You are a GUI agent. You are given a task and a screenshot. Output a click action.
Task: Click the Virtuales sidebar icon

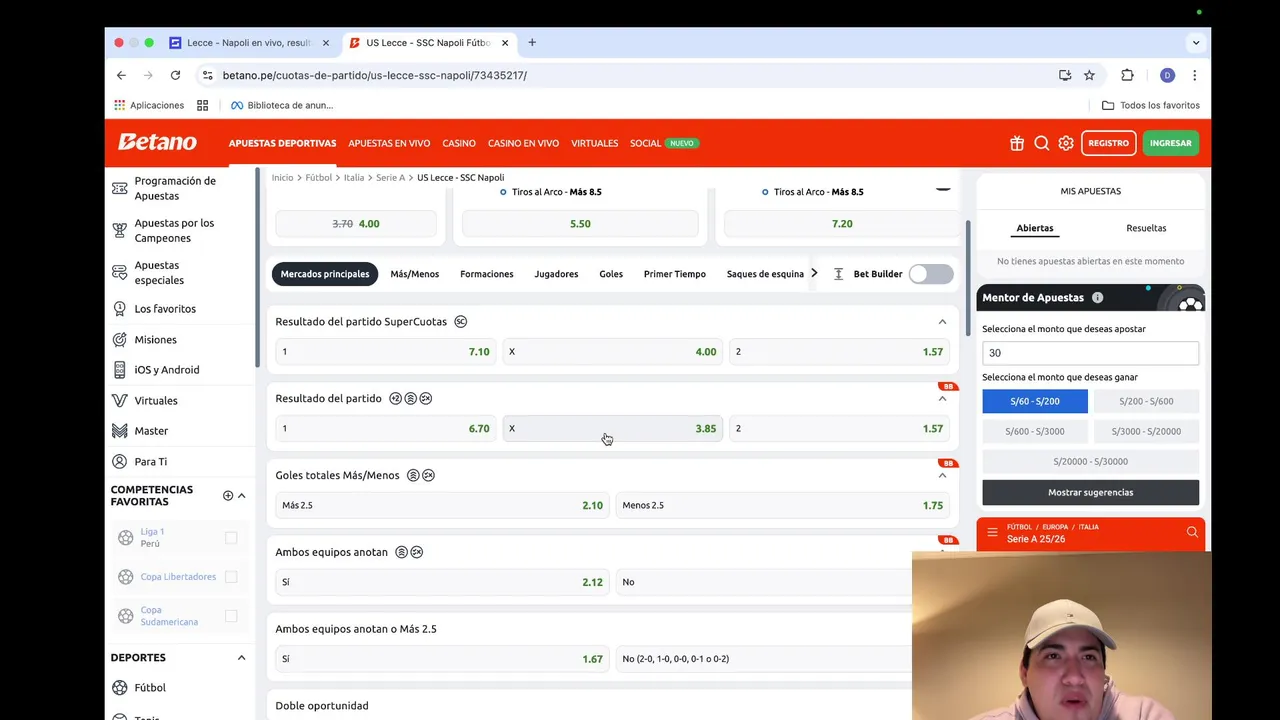click(x=120, y=400)
